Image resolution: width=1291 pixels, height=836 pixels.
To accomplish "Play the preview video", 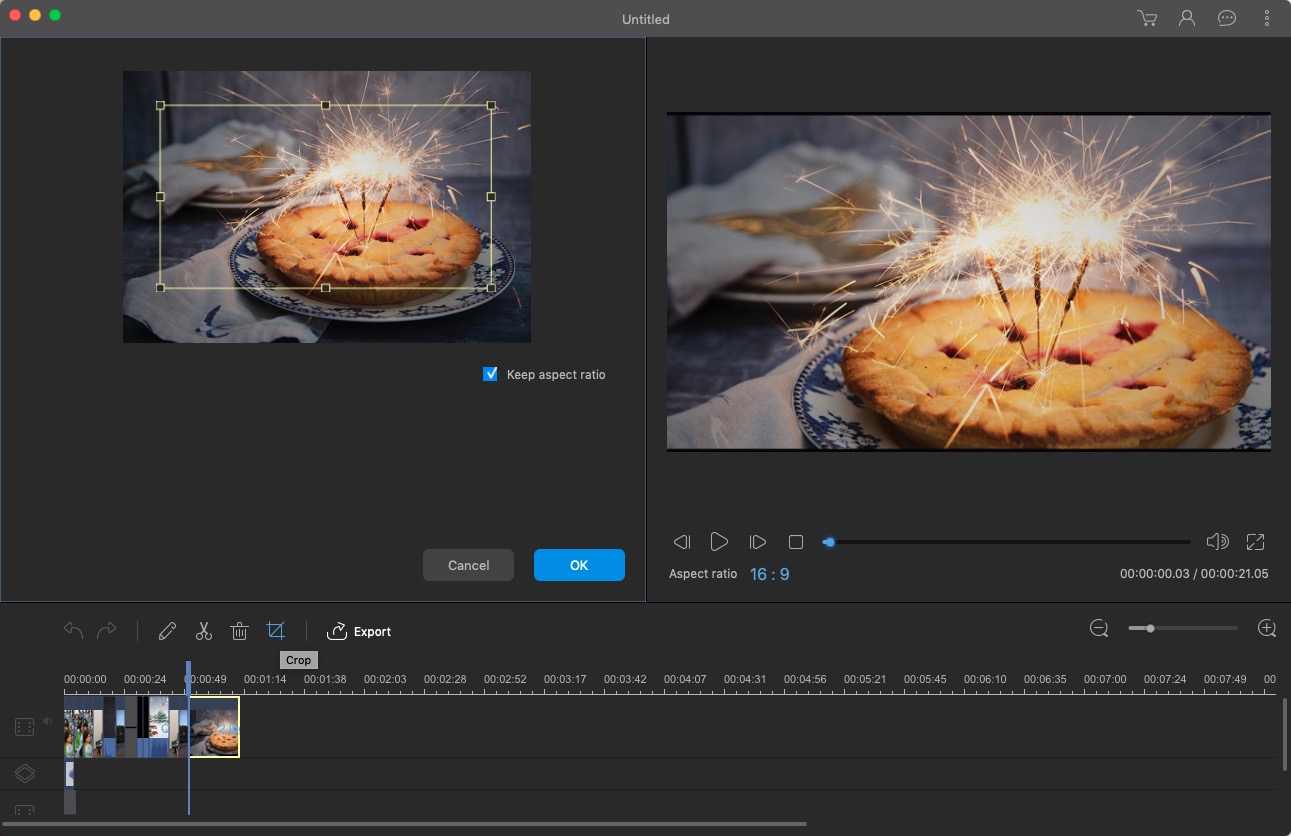I will click(719, 542).
